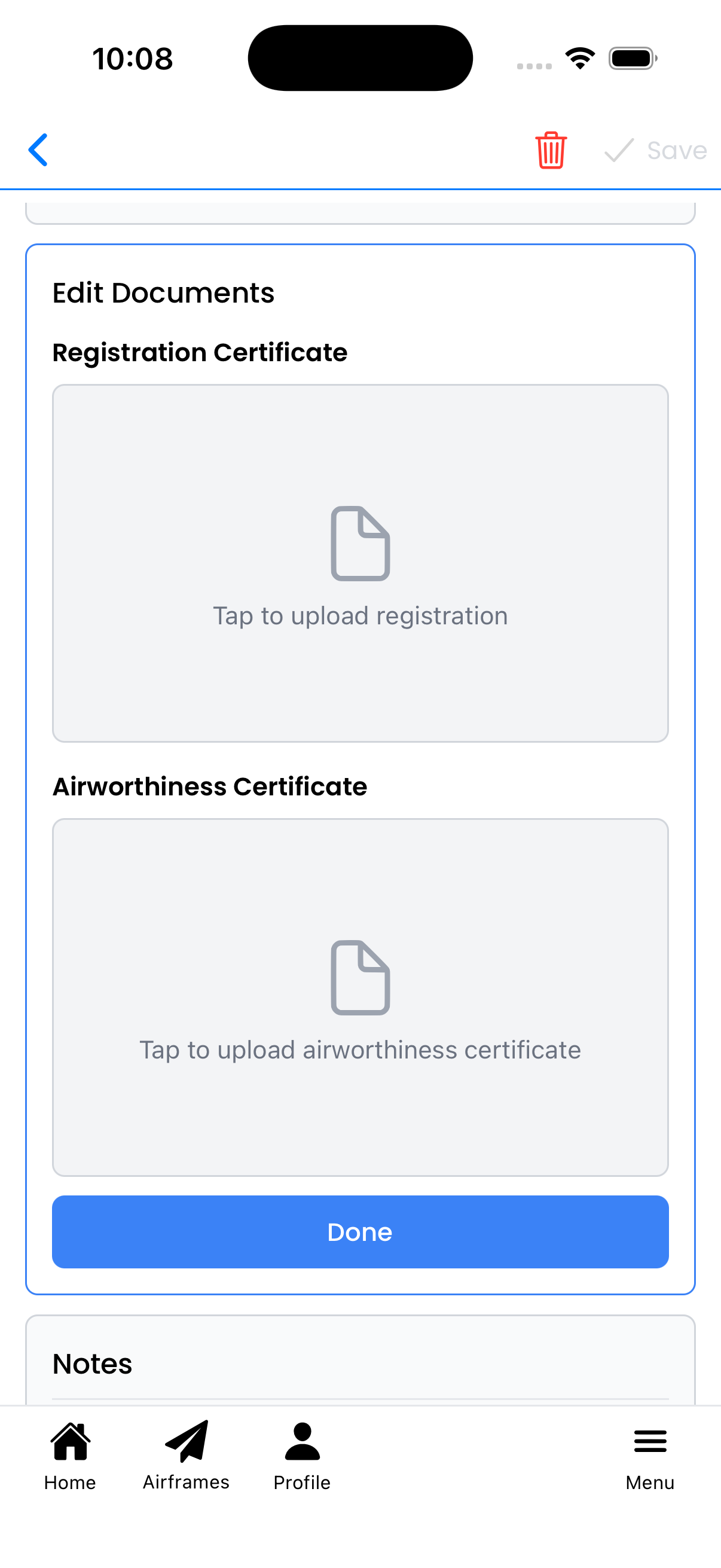721x1568 pixels.
Task: Tap the battery indicator icon
Action: (x=632, y=59)
